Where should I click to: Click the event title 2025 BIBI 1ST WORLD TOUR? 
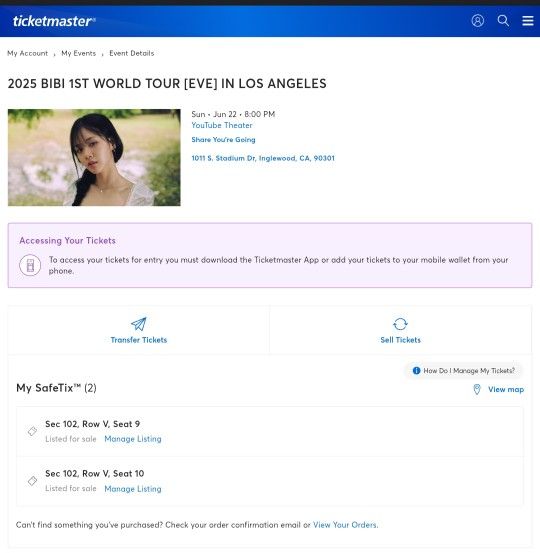(167, 84)
